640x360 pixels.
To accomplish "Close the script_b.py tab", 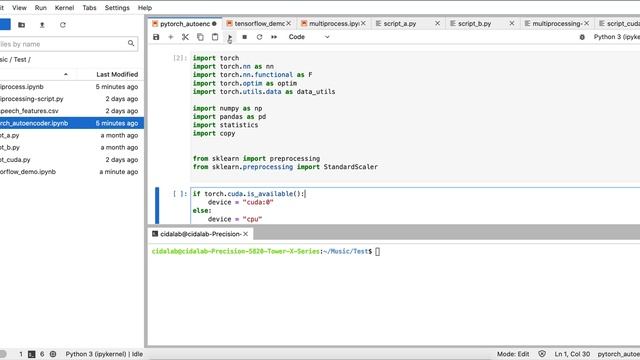I will tap(512, 24).
